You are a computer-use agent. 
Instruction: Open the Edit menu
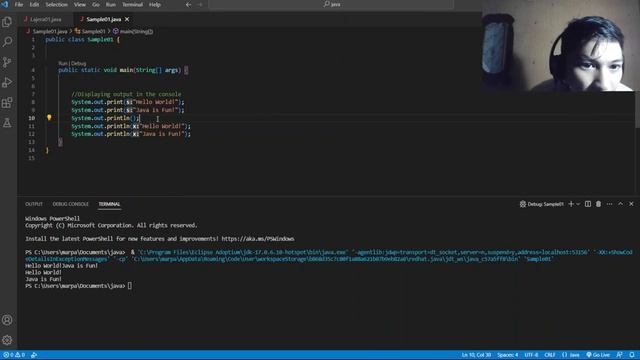pyautogui.click(x=34, y=4)
